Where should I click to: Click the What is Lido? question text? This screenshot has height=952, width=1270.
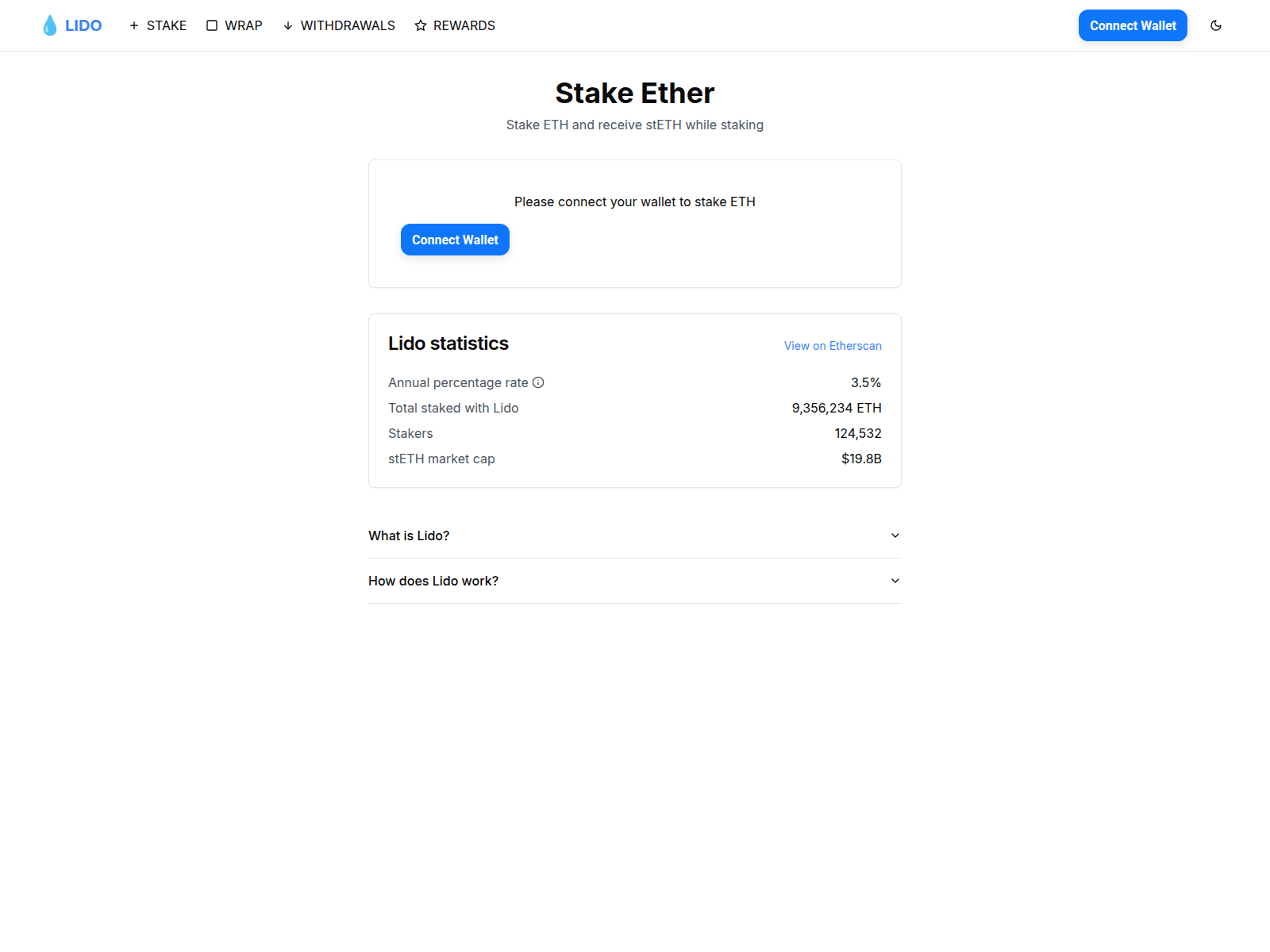[x=409, y=535]
